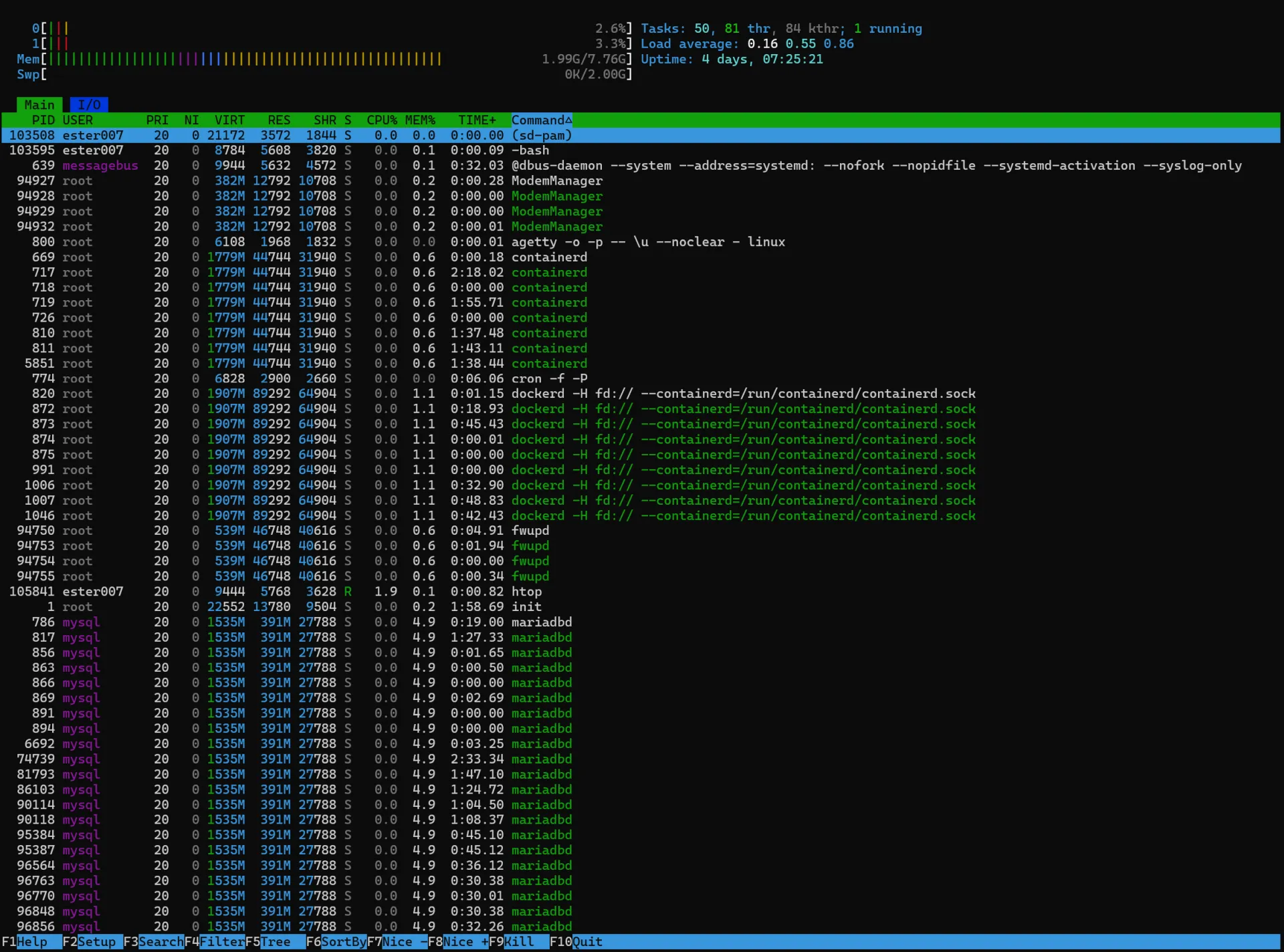Click F3 Search in the function bar
The image size is (1284, 952).
coord(154,942)
